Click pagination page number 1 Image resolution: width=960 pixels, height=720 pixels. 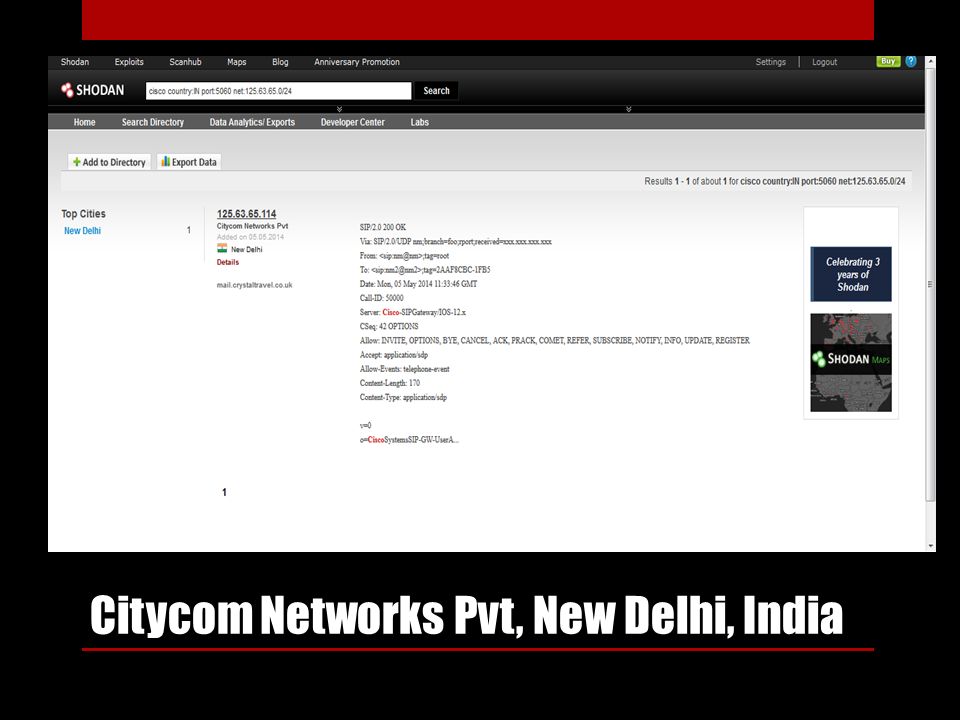click(224, 492)
